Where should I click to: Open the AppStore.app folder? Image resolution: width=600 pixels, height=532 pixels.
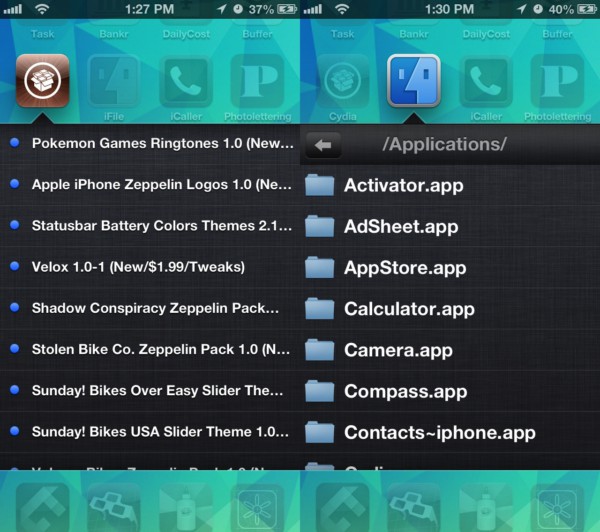click(404, 268)
